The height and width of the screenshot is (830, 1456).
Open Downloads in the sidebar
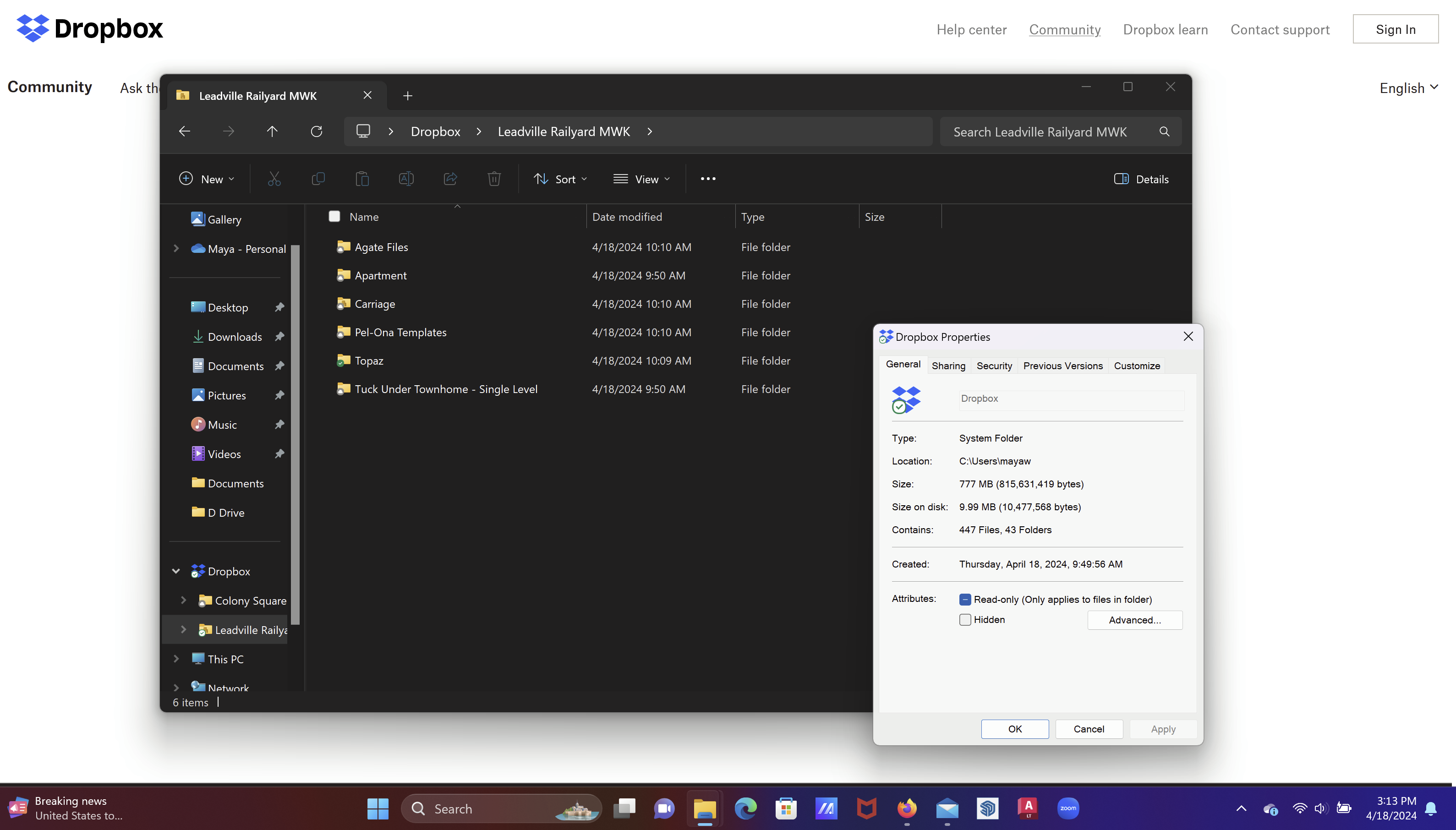click(234, 337)
